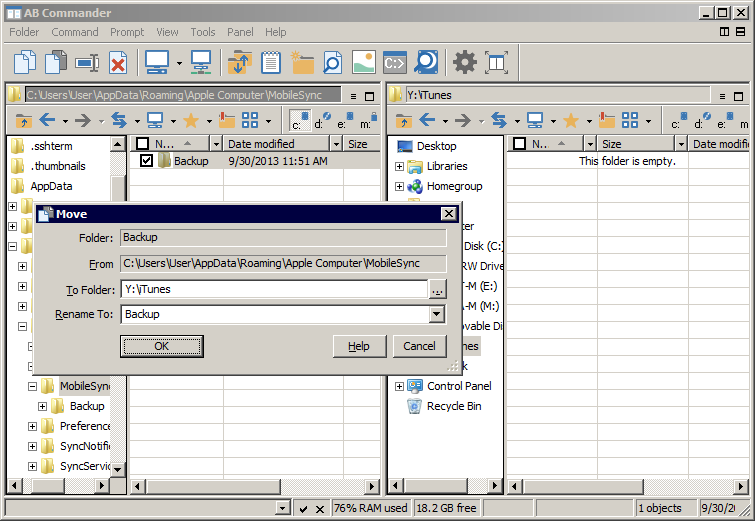Image resolution: width=755 pixels, height=521 pixels.
Task: Click the left file list horizontal scrollbar
Action: tap(255, 486)
